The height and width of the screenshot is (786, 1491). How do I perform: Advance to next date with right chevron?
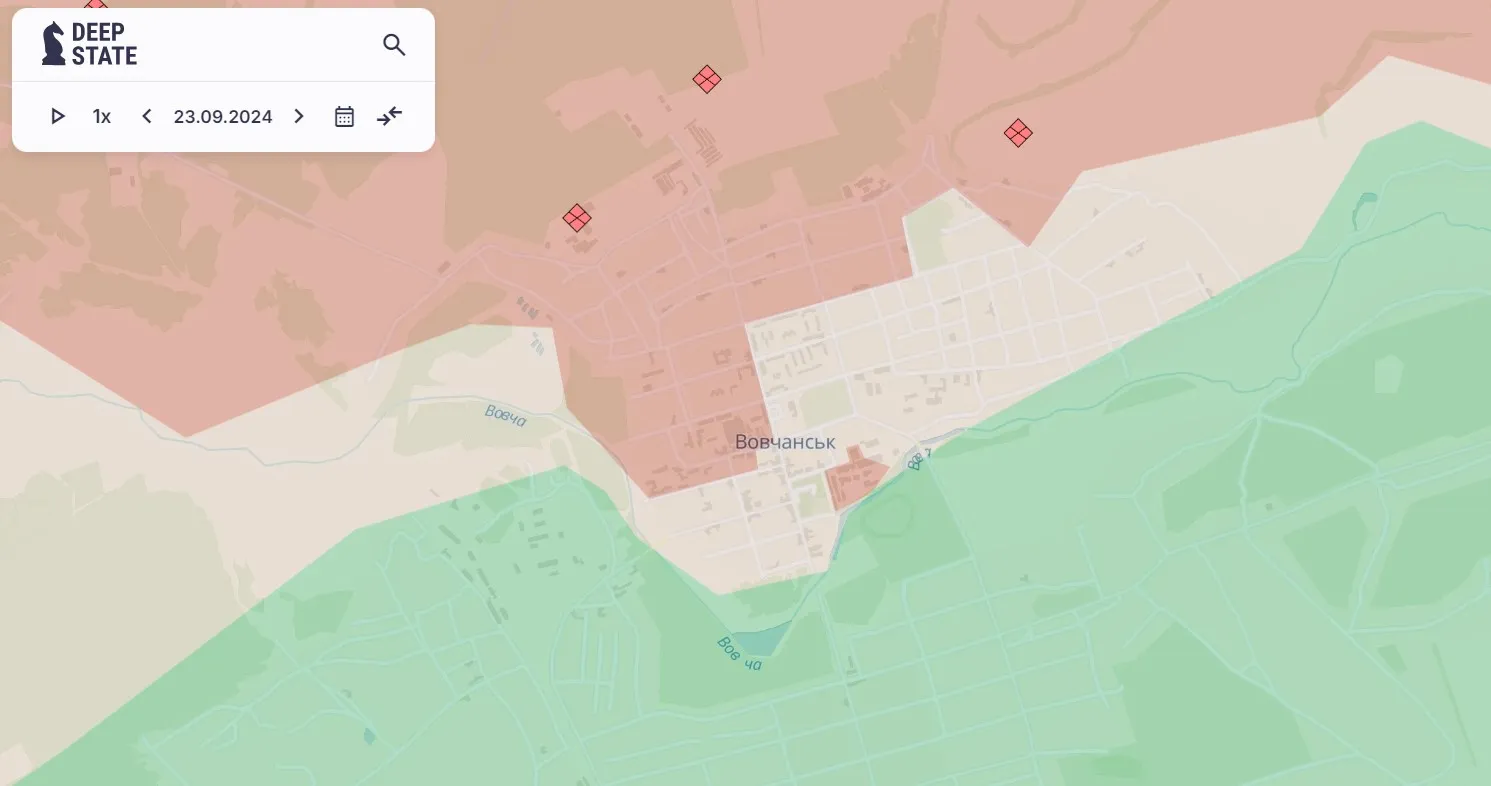299,116
